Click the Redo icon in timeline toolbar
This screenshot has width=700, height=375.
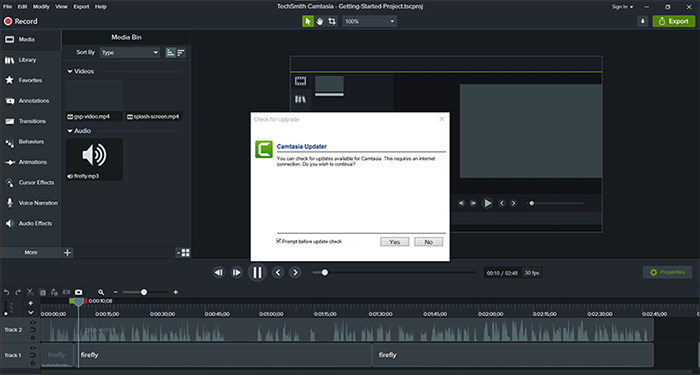coord(18,292)
